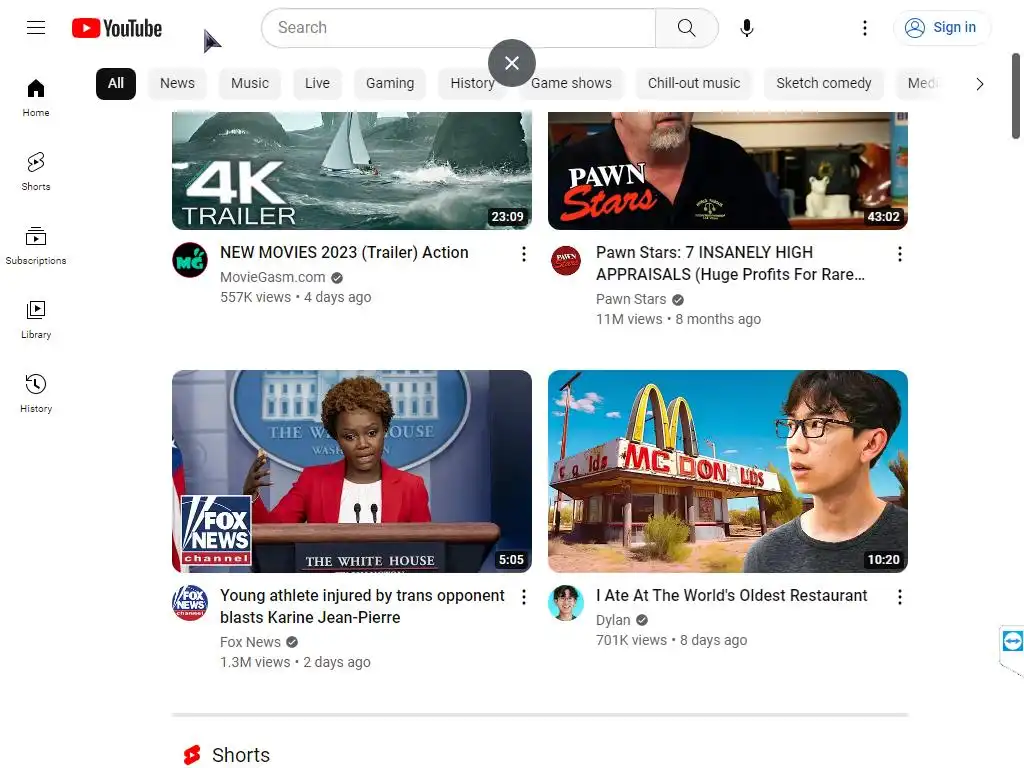
Task: Click Dylan channel avatar
Action: coord(566,603)
